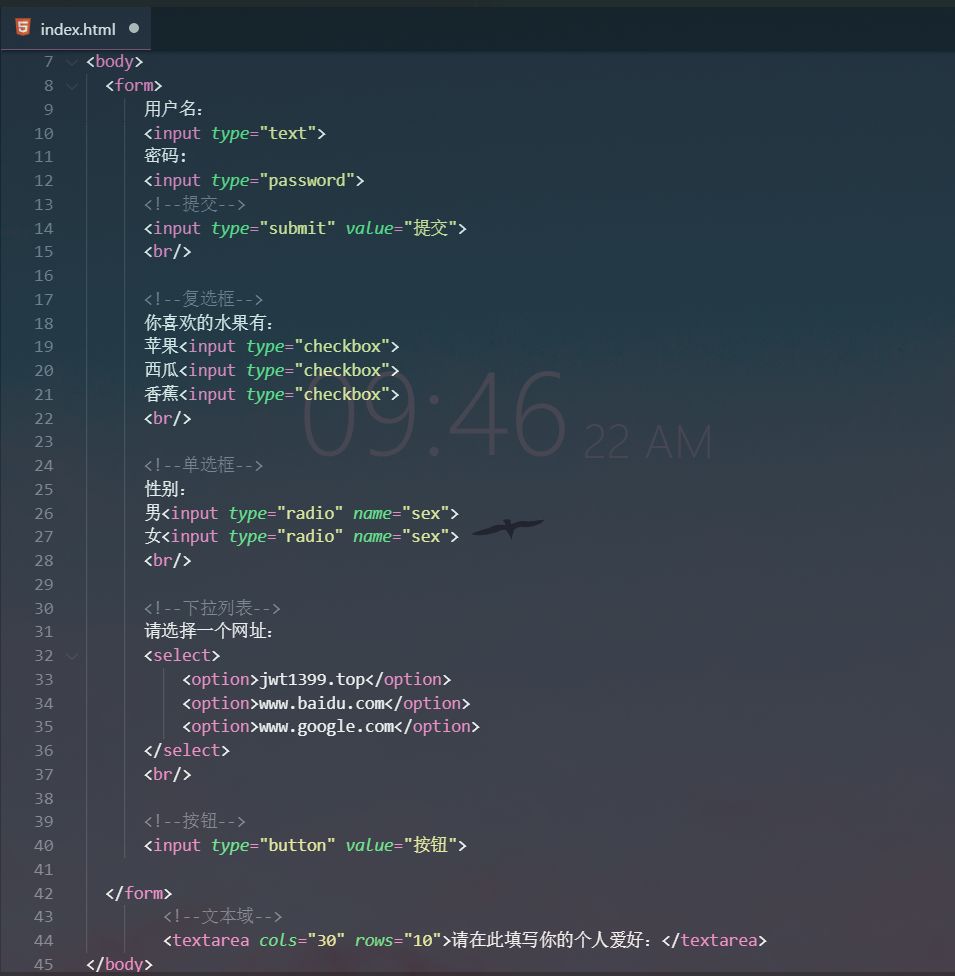Switch to the index.html tab
This screenshot has width=955, height=976.
pos(78,29)
